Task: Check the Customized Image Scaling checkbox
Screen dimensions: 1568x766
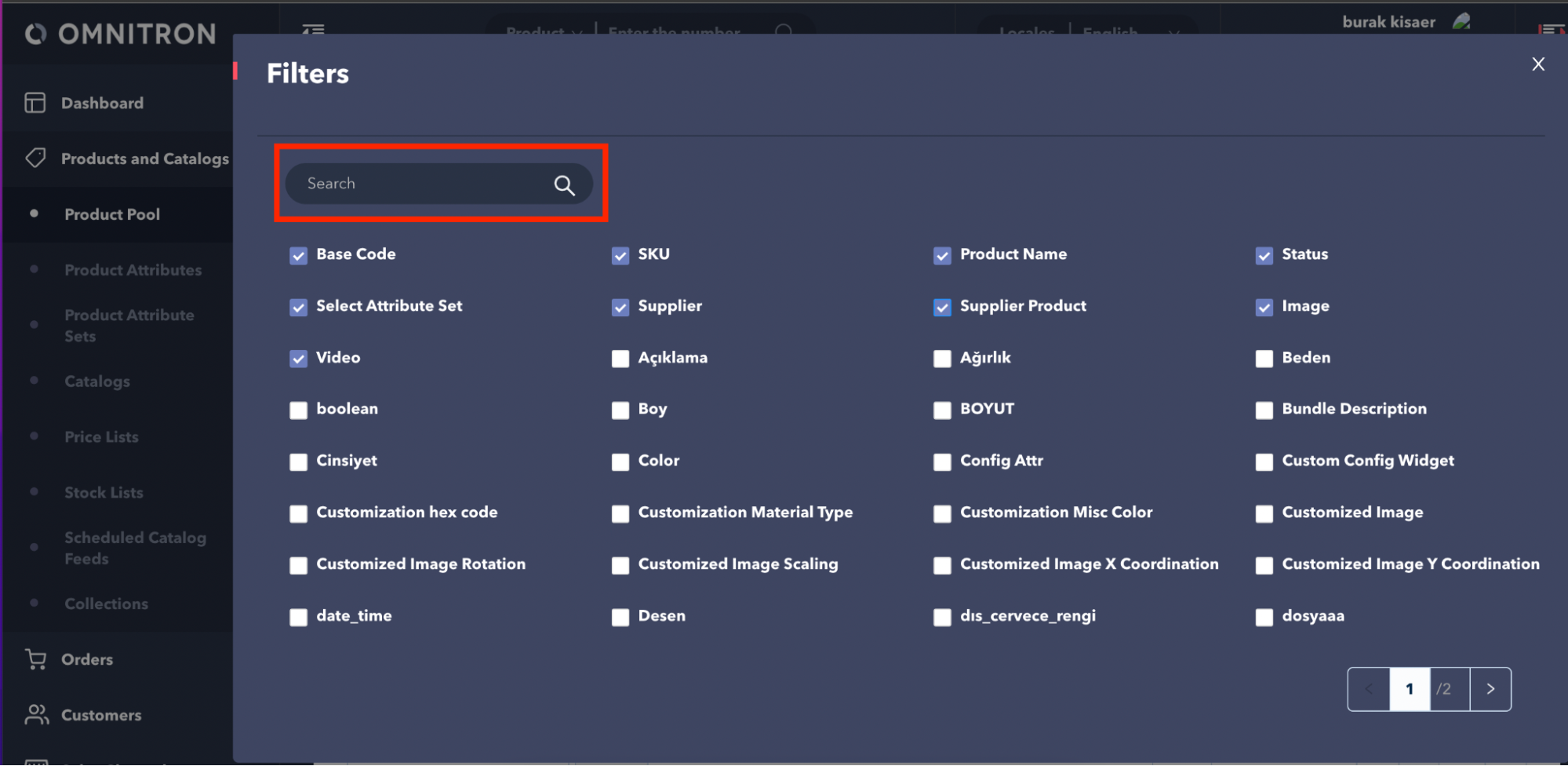Action: click(620, 566)
